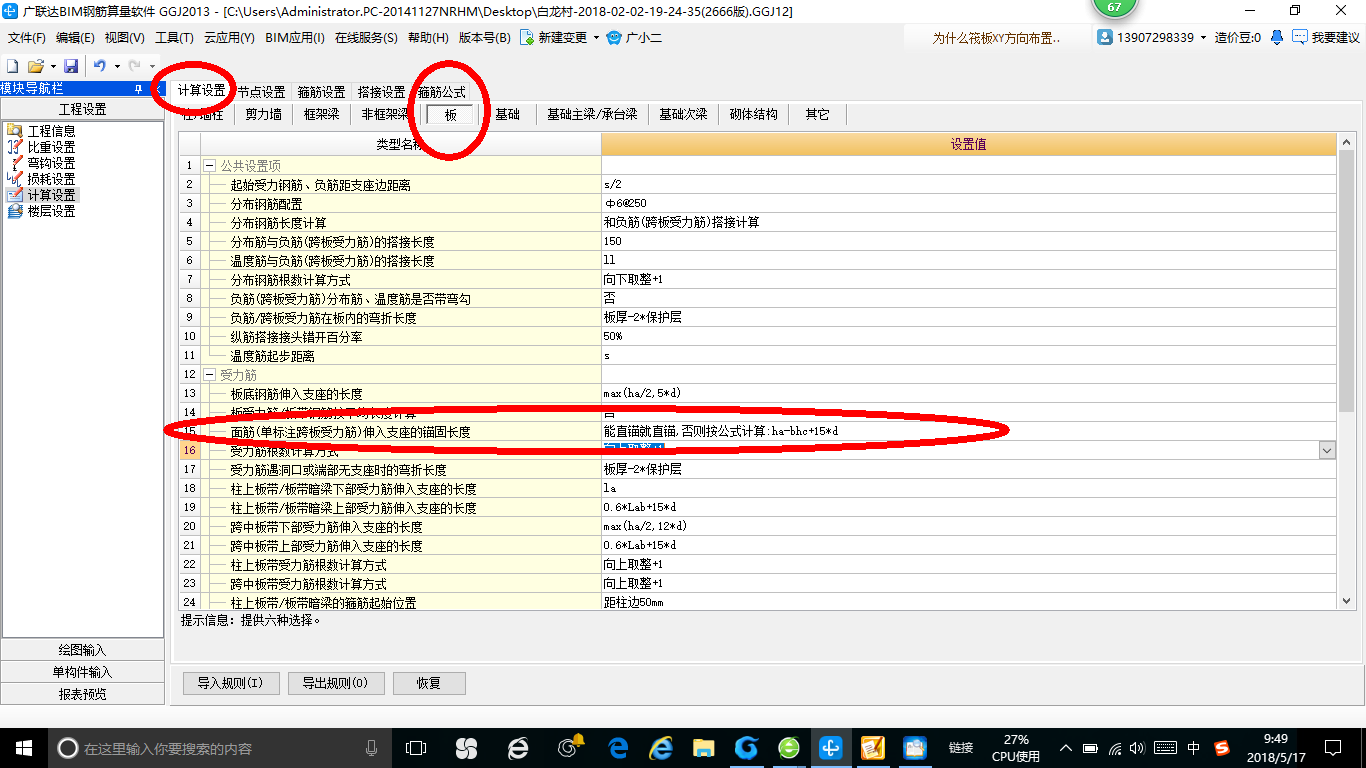Select the 其它 component tab
Viewport: 1366px width, 768px height.
(x=817, y=114)
